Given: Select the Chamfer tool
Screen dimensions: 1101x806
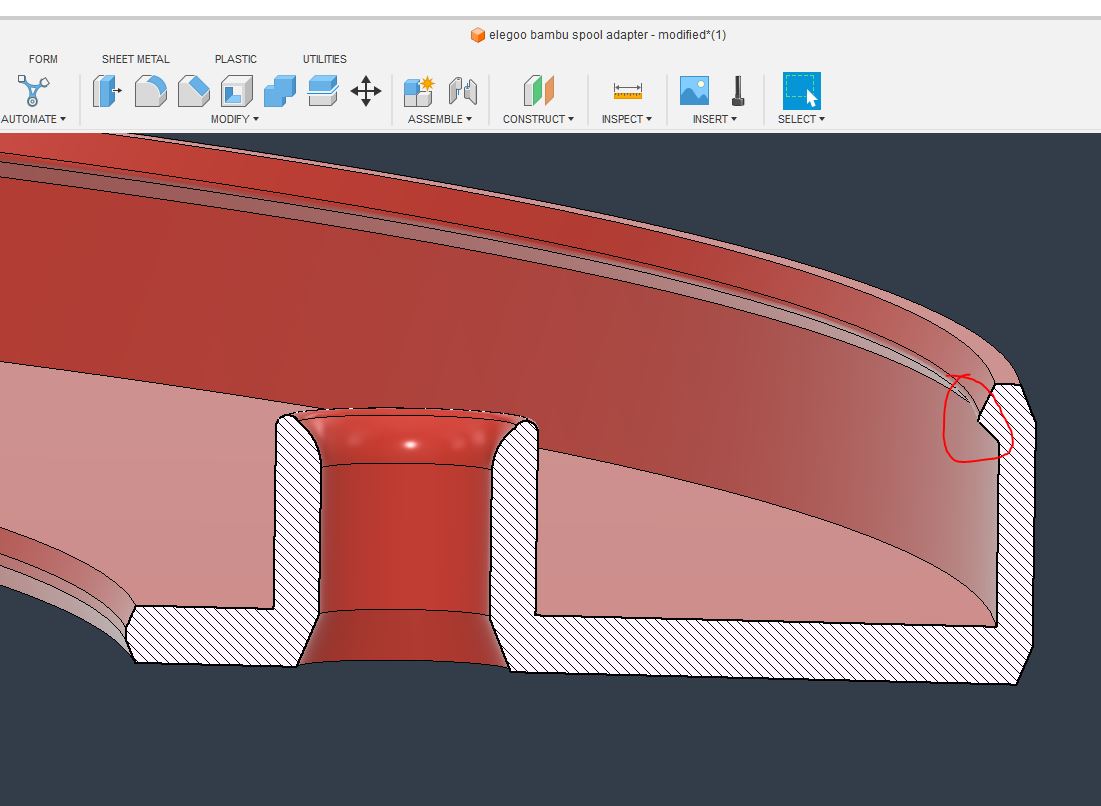Looking at the screenshot, I should click(x=193, y=91).
